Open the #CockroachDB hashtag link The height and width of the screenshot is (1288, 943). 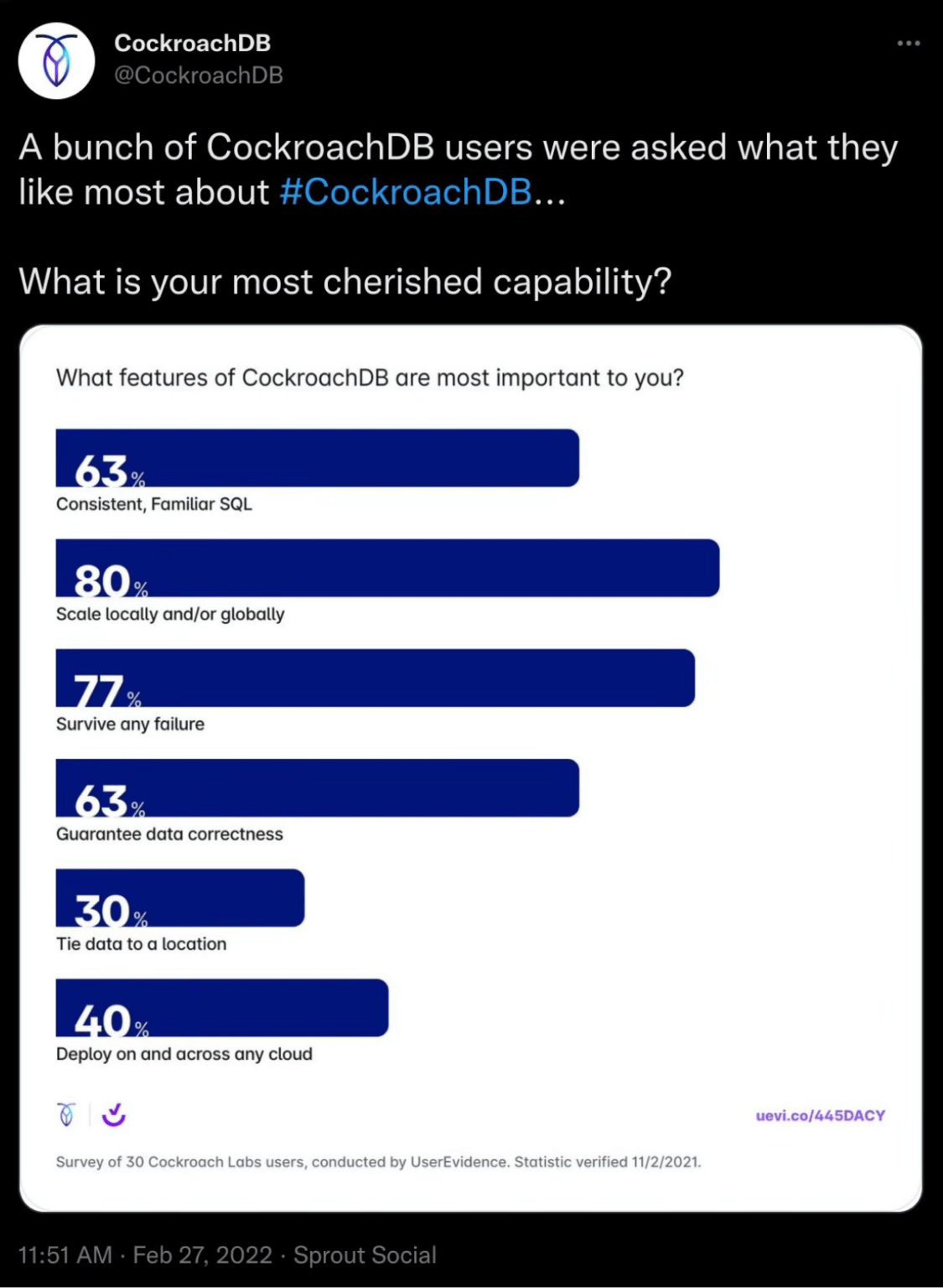[x=406, y=192]
